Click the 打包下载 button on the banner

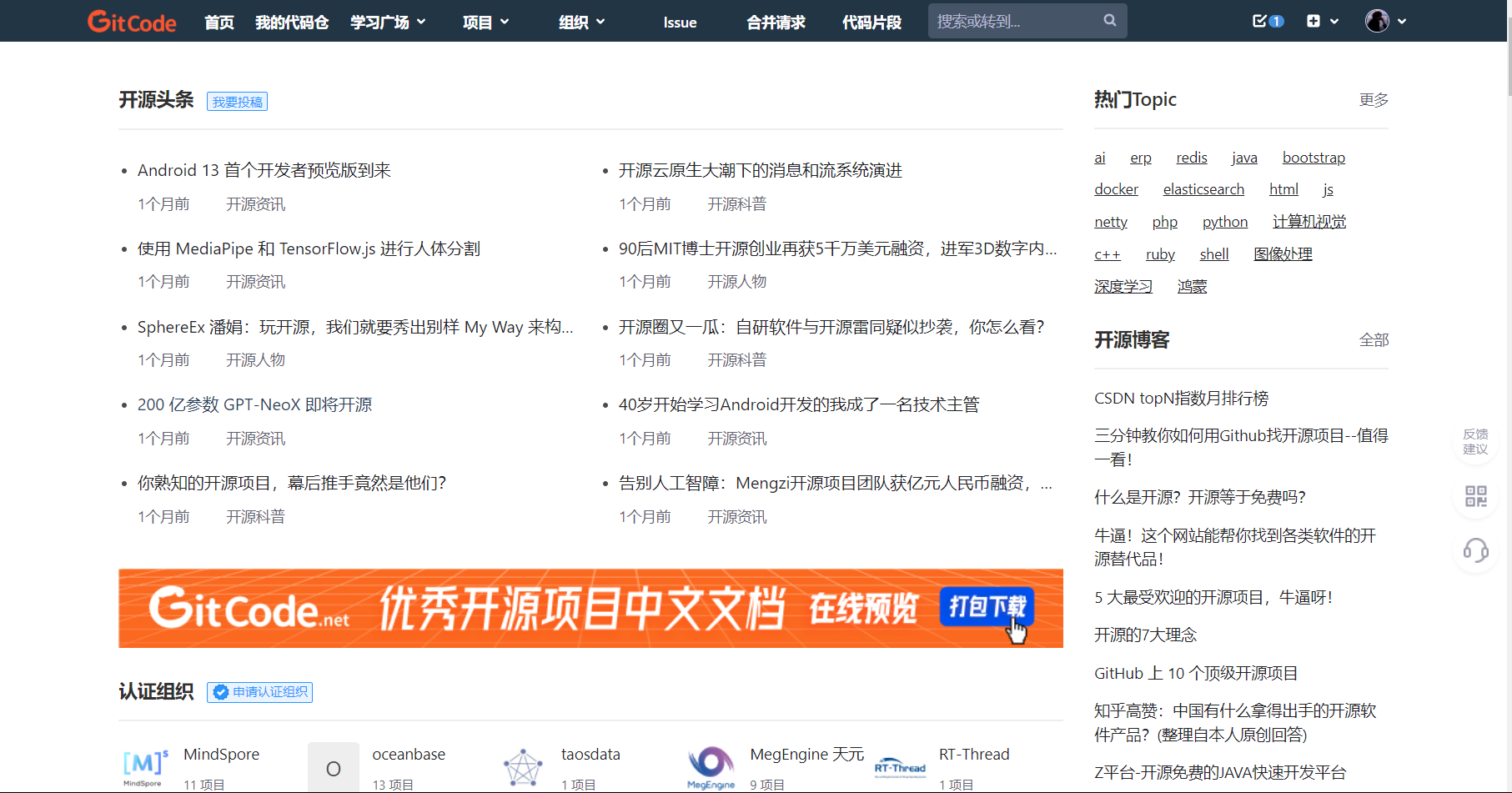coord(987,607)
